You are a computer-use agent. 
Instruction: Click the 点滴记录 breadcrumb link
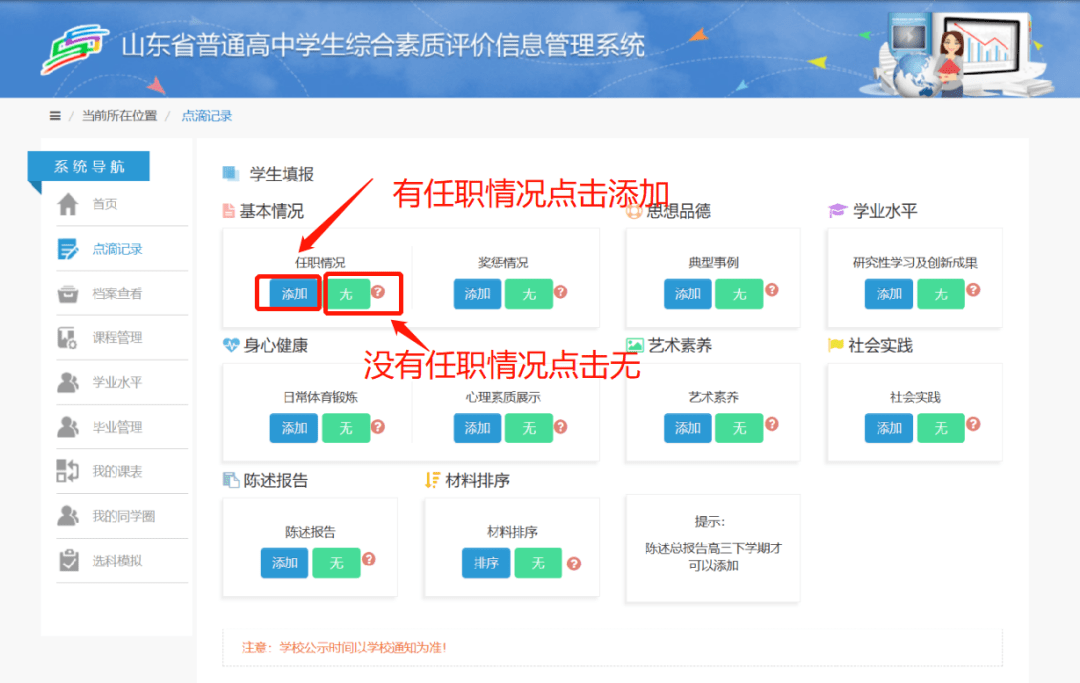coord(206,116)
